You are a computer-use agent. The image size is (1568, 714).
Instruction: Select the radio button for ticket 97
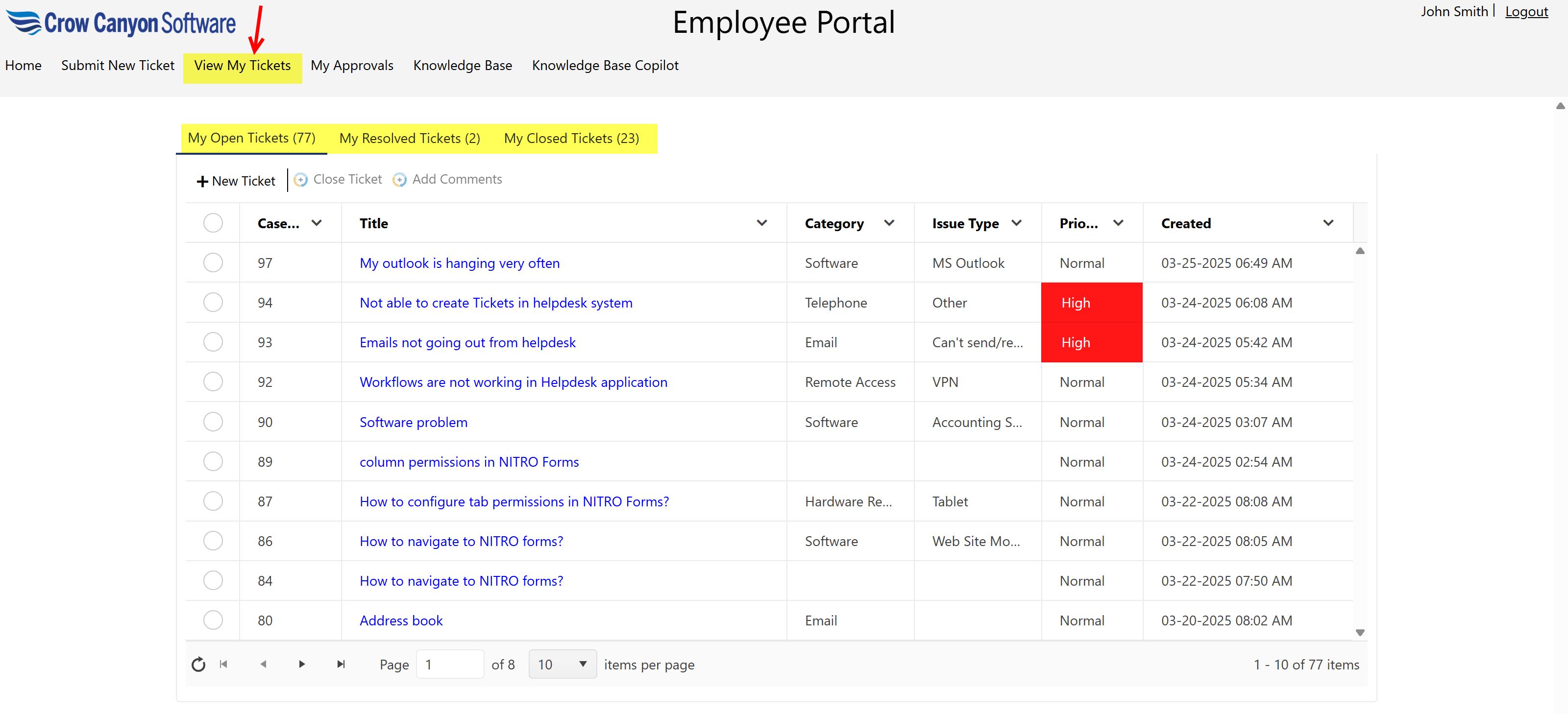(x=213, y=263)
